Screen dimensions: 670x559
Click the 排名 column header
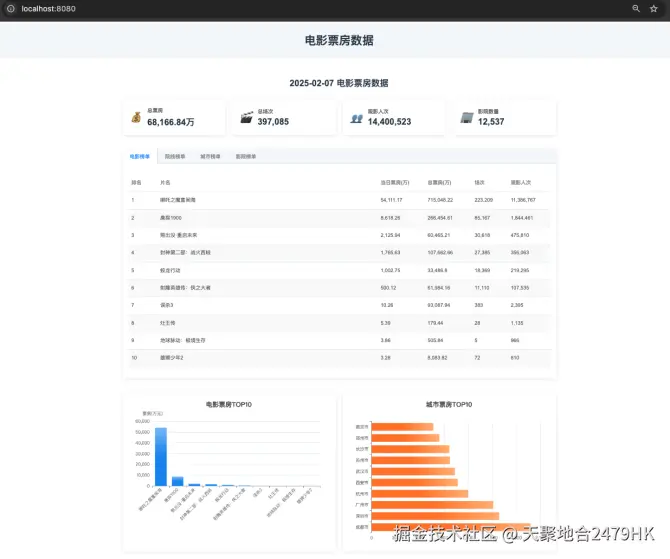click(x=136, y=182)
